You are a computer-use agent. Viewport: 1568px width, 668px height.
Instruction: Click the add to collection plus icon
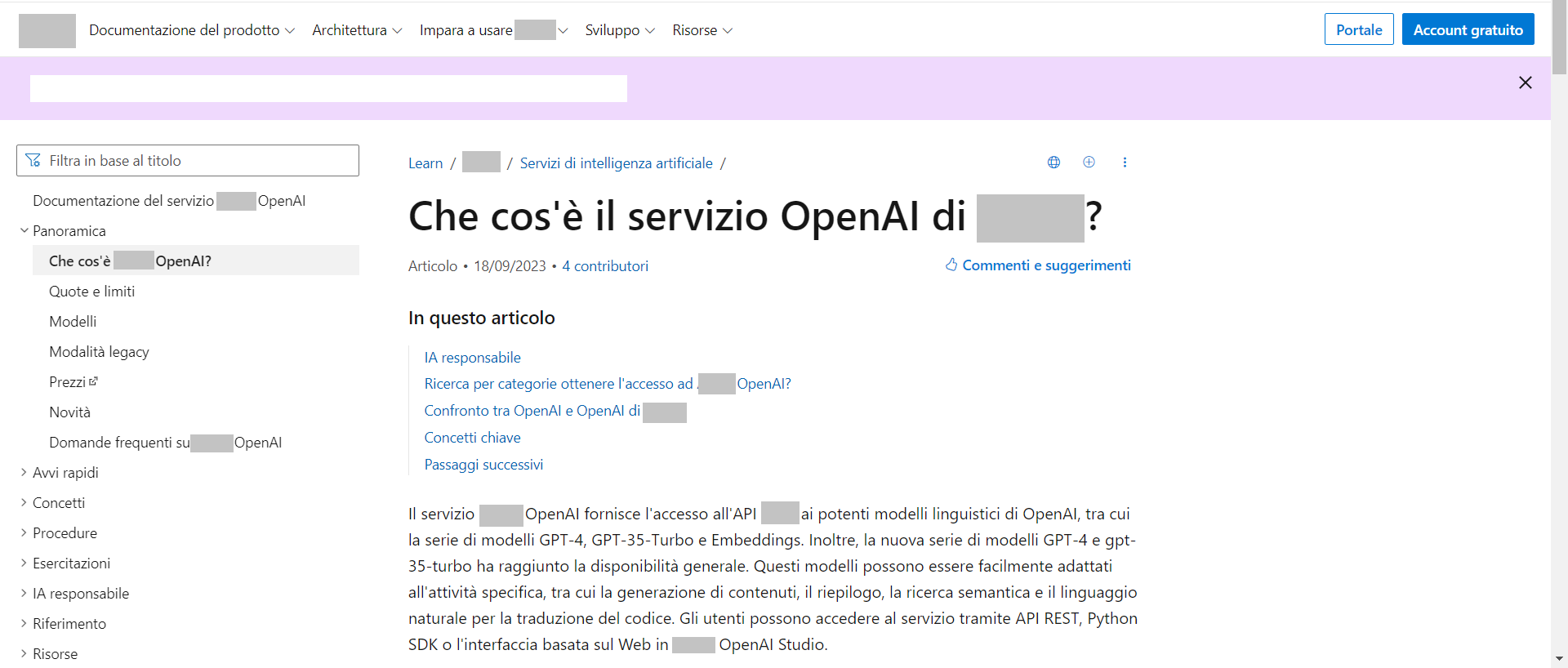click(1089, 162)
